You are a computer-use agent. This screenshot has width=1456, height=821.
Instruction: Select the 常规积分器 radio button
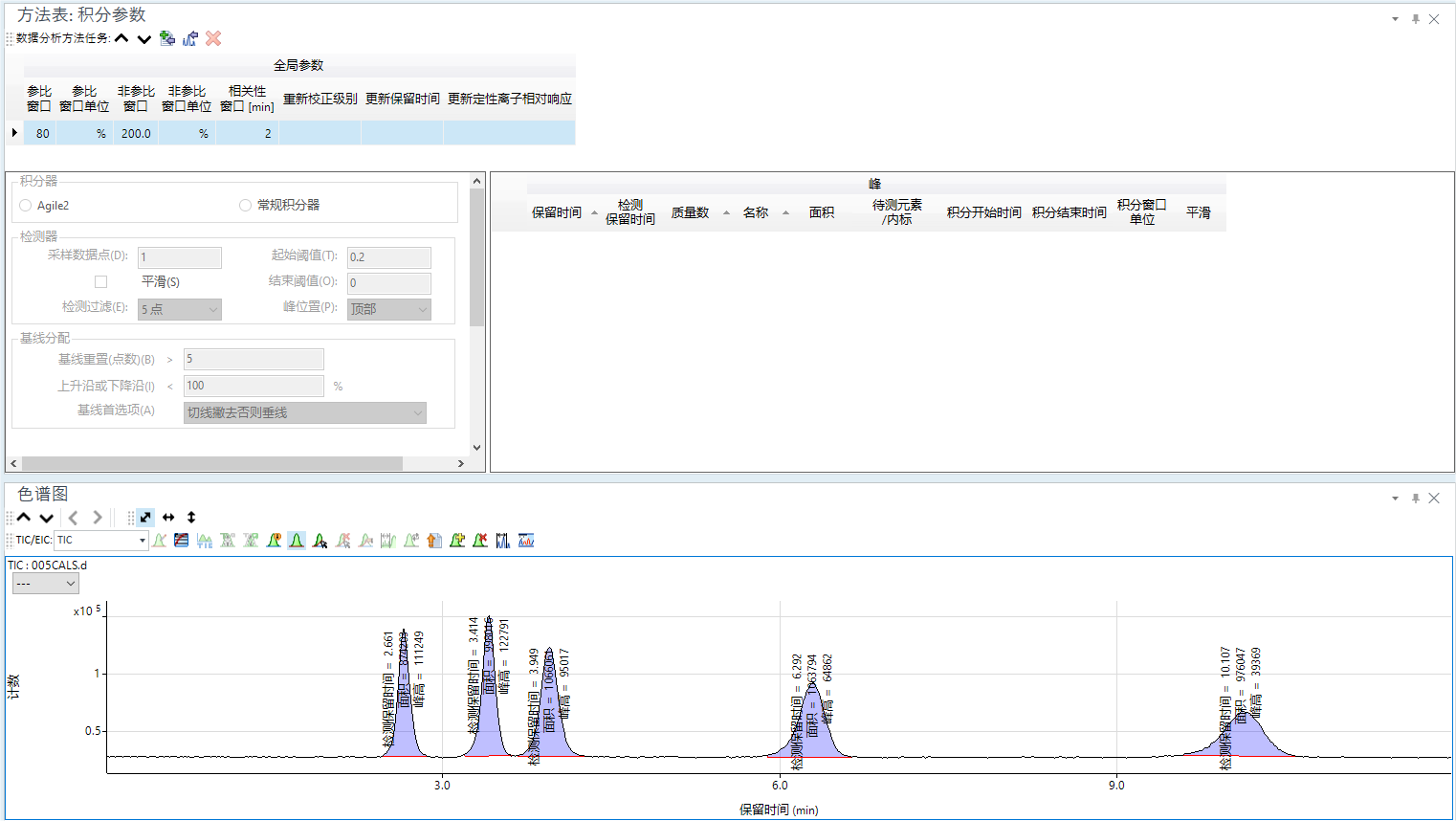click(x=246, y=206)
